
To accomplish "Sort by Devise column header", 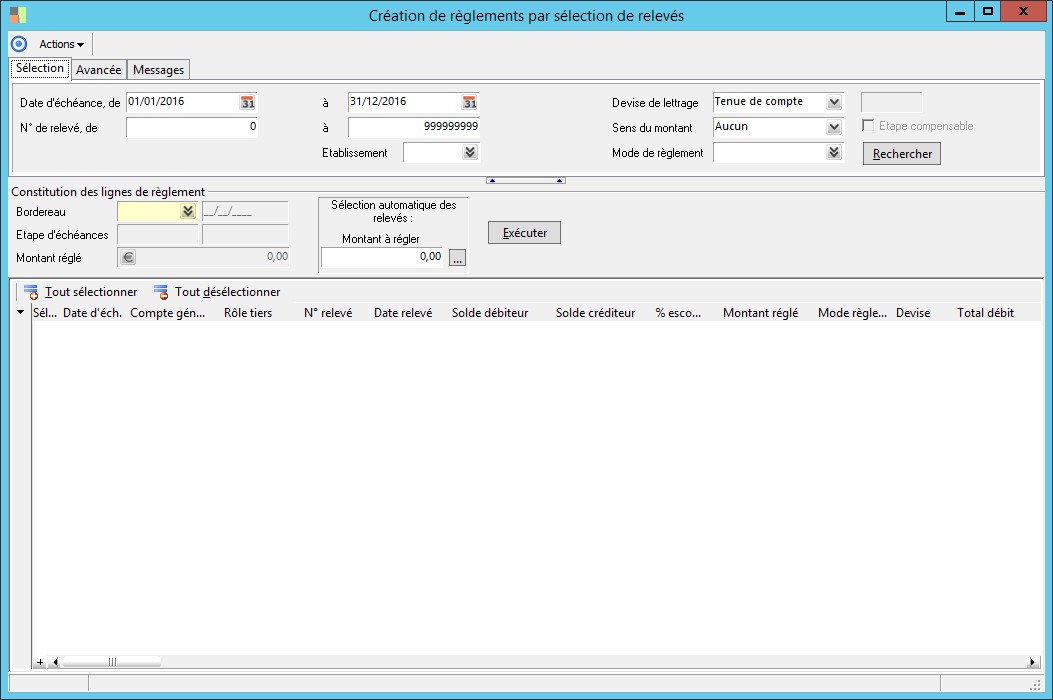I will 913,313.
